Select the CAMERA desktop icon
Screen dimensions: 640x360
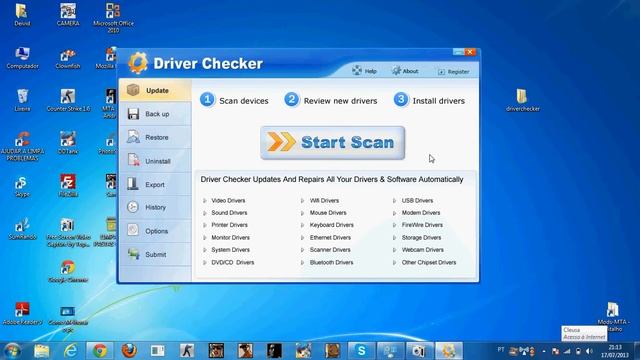(68, 15)
